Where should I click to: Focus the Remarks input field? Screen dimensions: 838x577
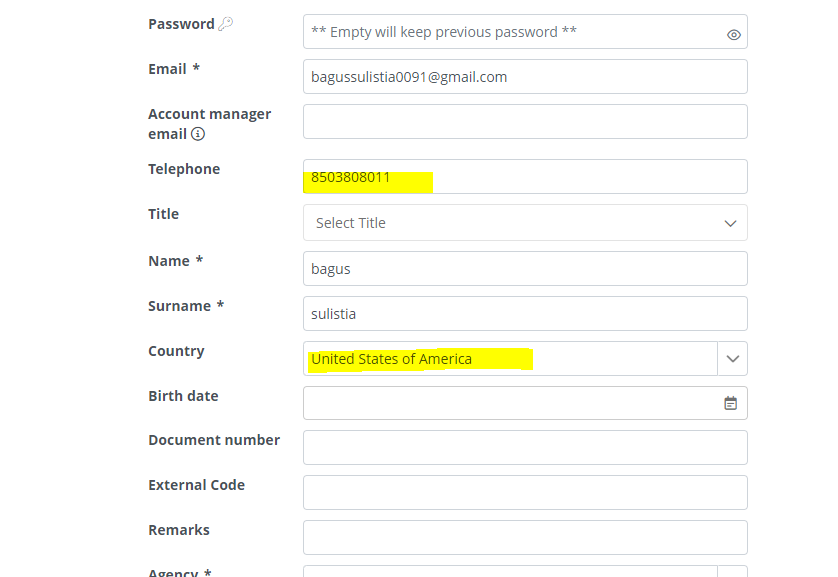tap(525, 538)
